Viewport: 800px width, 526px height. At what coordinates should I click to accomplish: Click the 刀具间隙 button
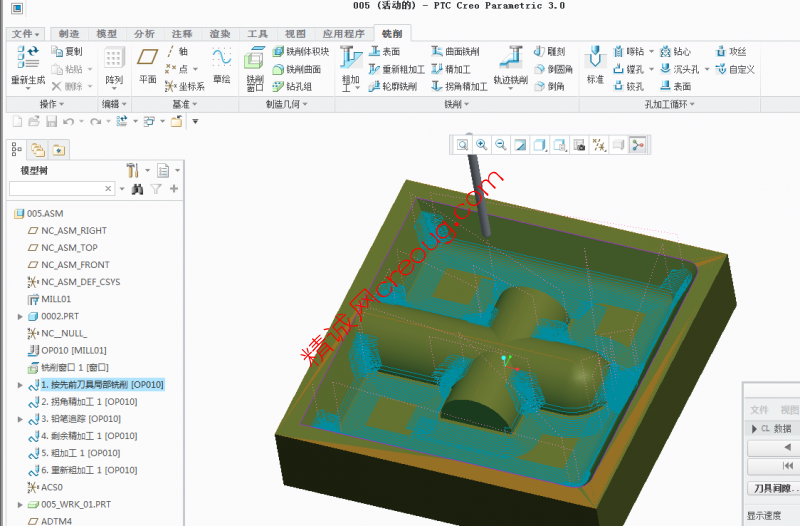[x=773, y=488]
